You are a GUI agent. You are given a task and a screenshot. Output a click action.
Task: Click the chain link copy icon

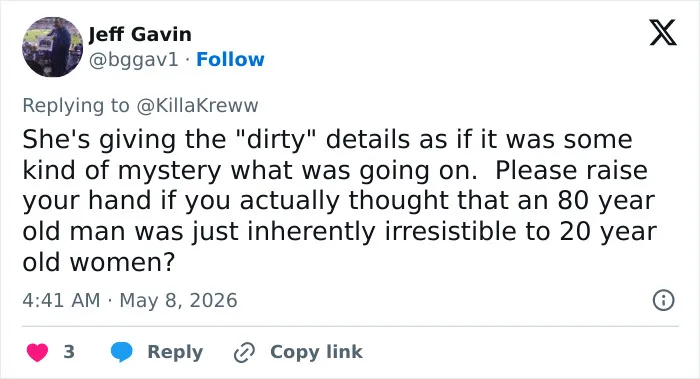[x=244, y=352]
